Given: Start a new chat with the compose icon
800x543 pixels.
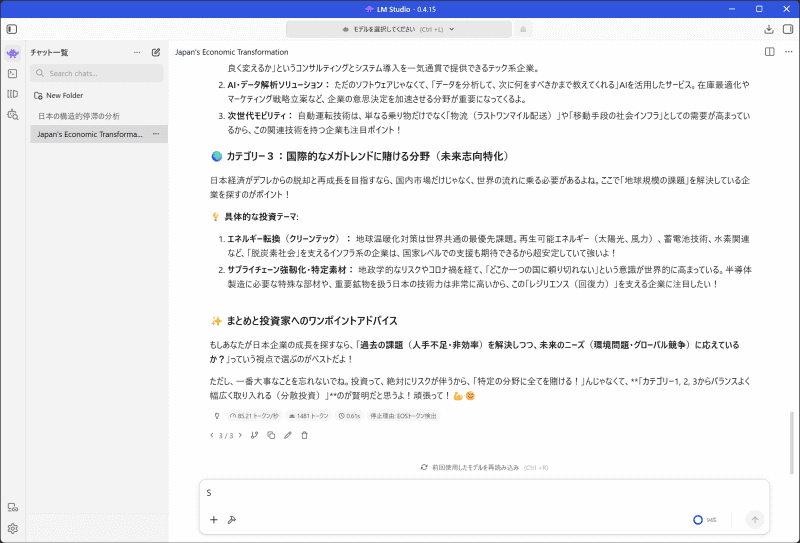Looking at the screenshot, I should pos(156,52).
